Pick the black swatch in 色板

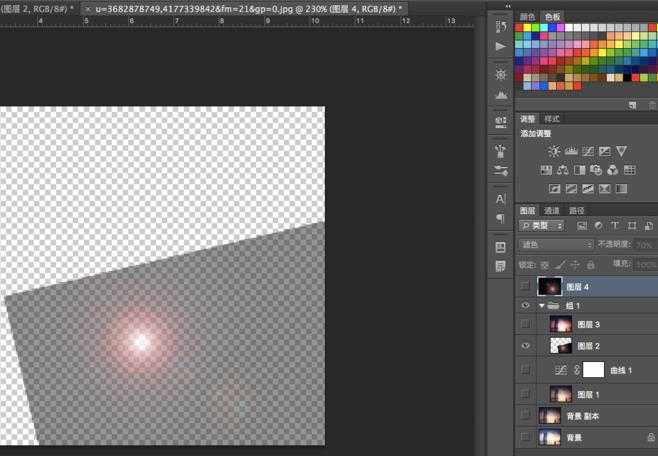627,77
